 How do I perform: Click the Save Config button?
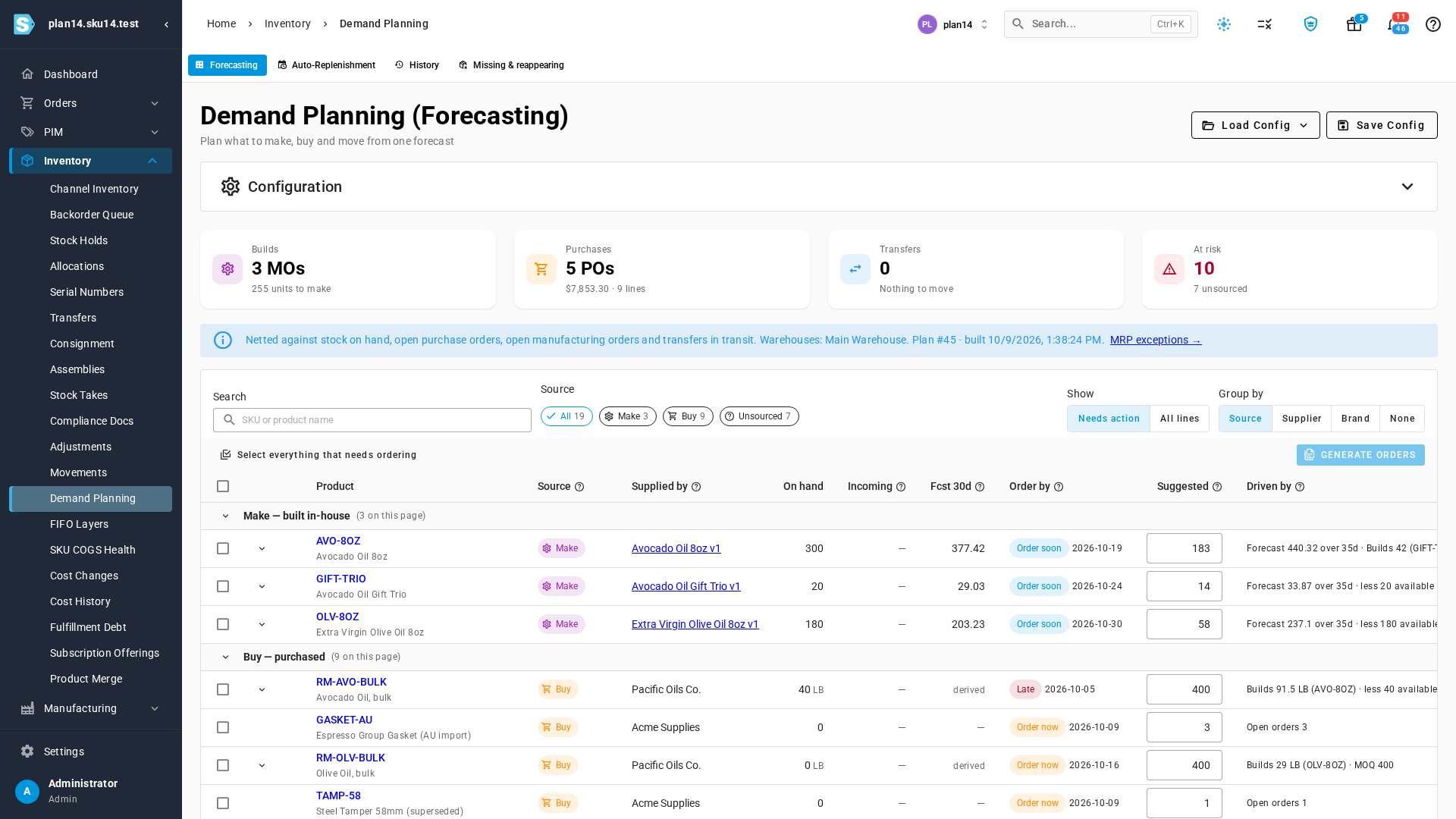1382,125
